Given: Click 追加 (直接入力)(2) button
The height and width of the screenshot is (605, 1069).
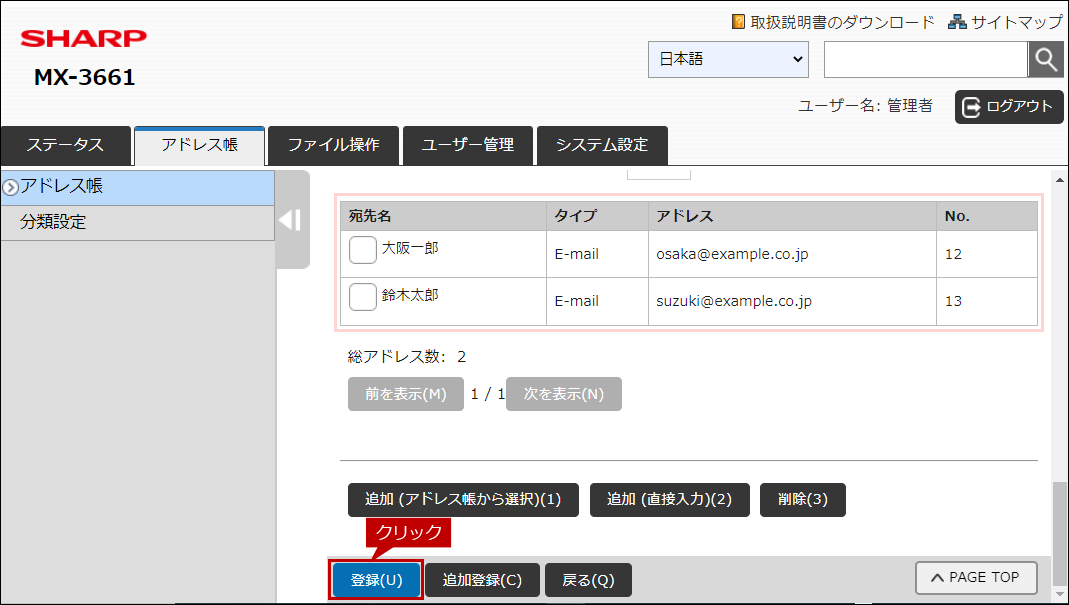Looking at the screenshot, I should pos(669,500).
